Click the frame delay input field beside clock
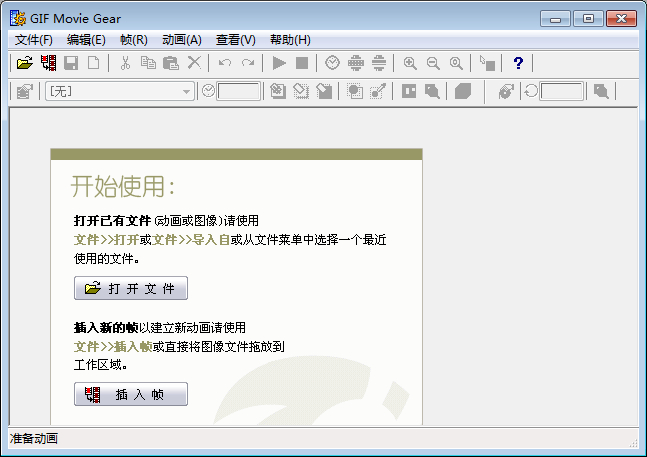 pos(239,91)
